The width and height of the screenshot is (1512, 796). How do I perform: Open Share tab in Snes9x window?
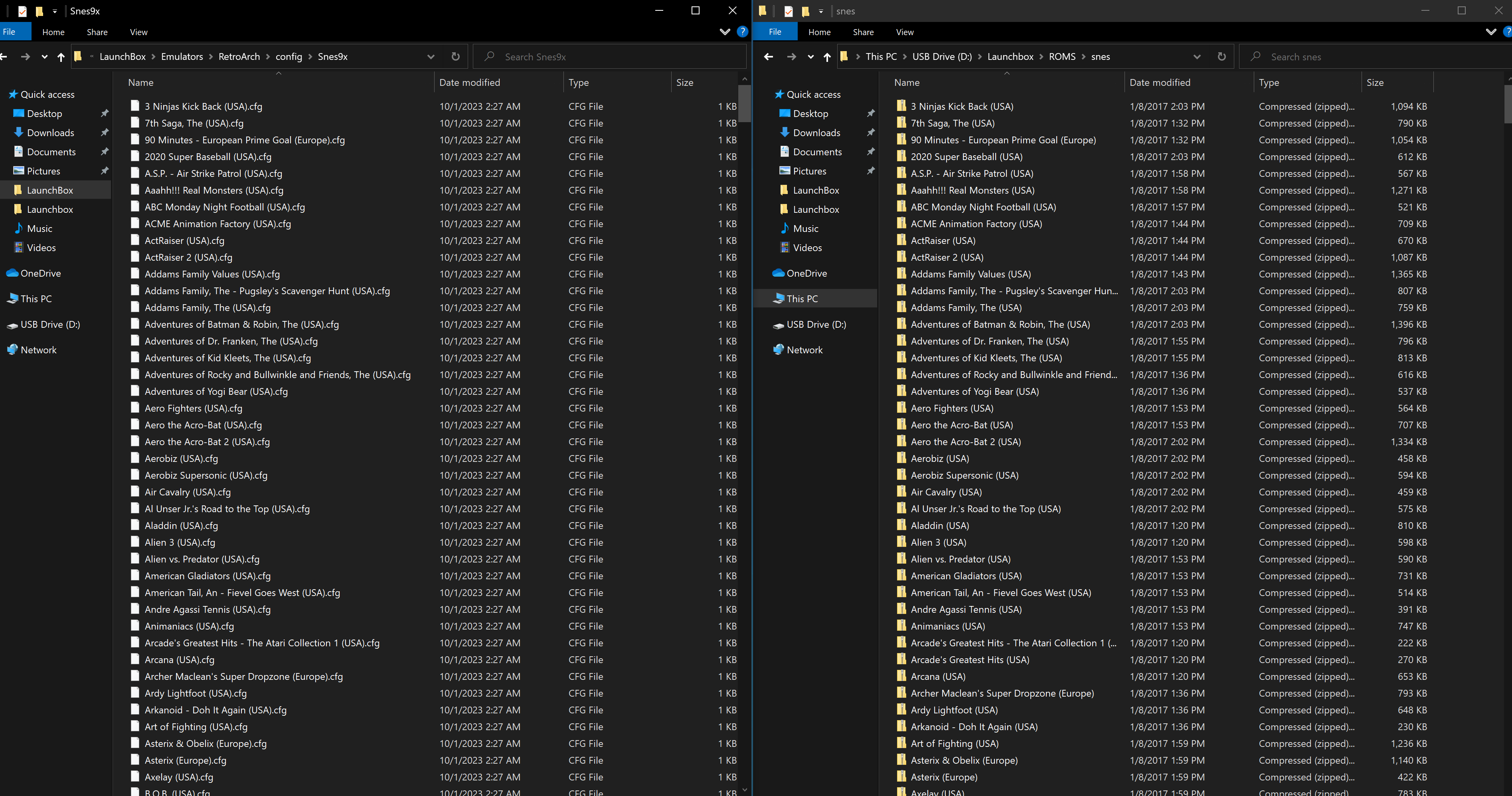click(97, 32)
